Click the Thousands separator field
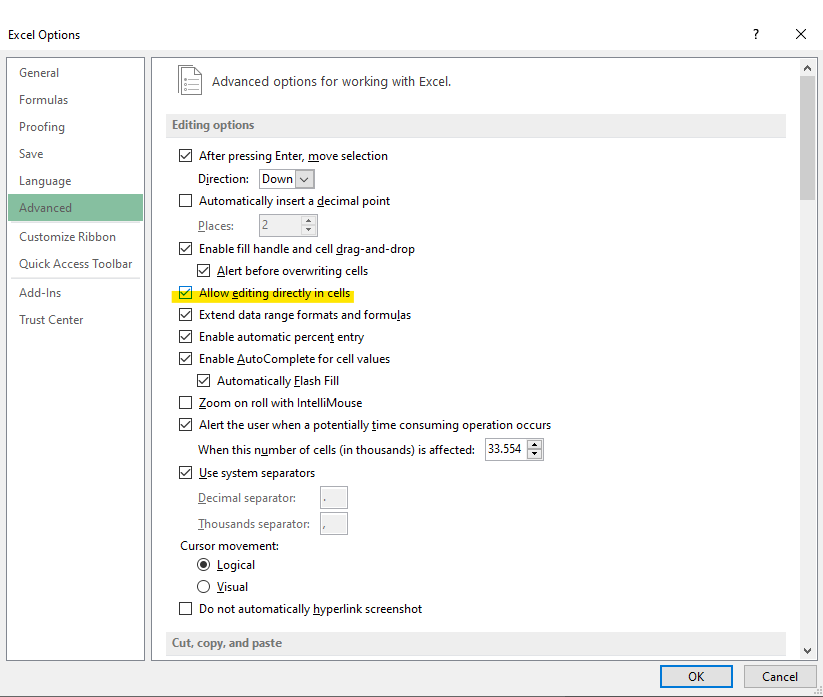The width and height of the screenshot is (823, 697). (334, 524)
